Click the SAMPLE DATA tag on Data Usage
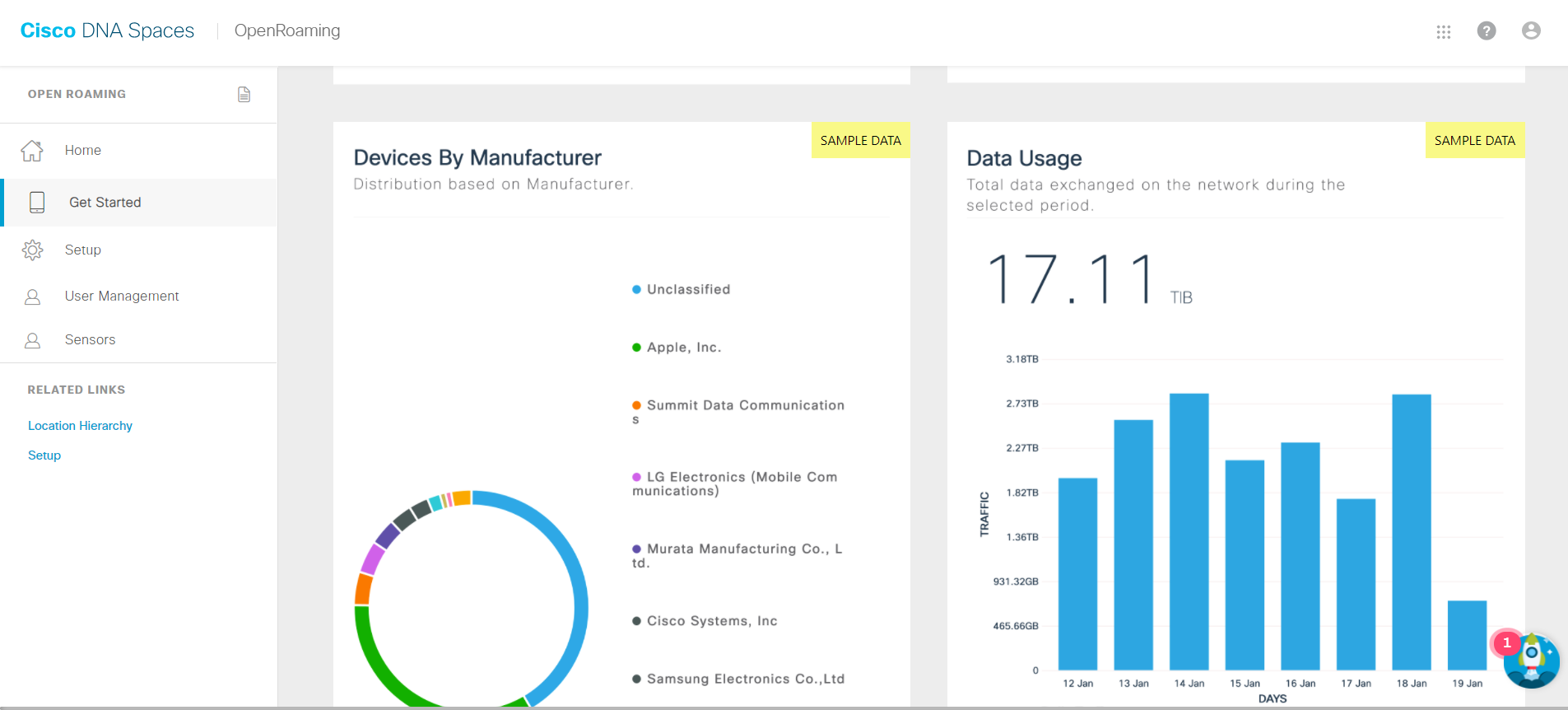Image resolution: width=1568 pixels, height=710 pixels. click(1475, 140)
